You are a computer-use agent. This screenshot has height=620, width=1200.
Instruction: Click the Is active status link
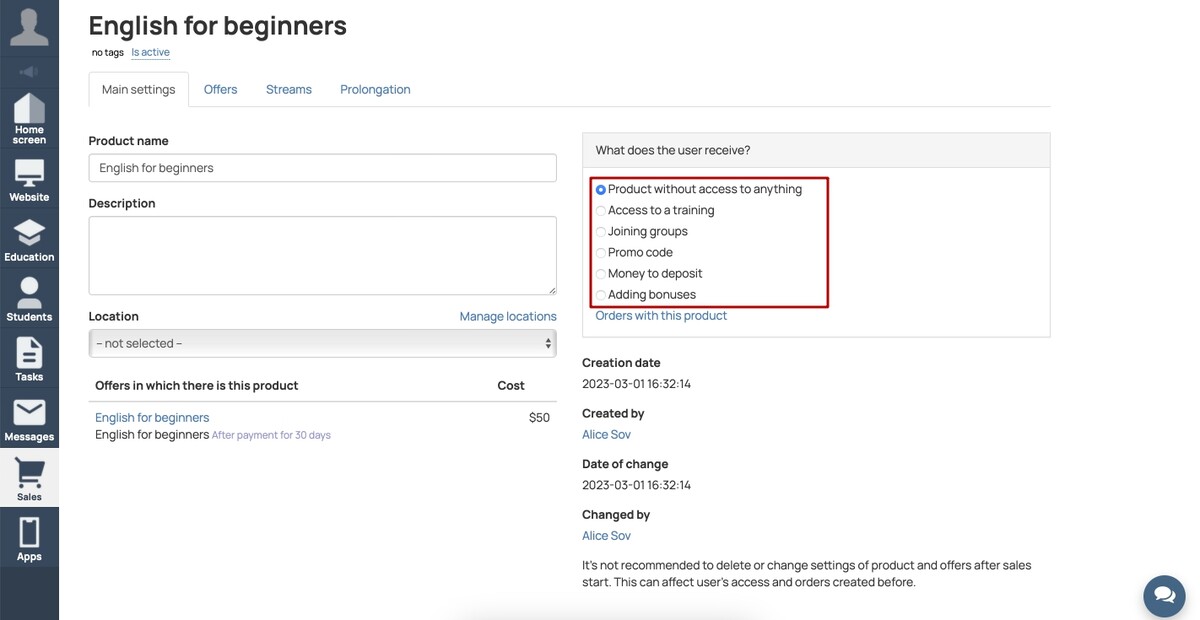tap(151, 52)
